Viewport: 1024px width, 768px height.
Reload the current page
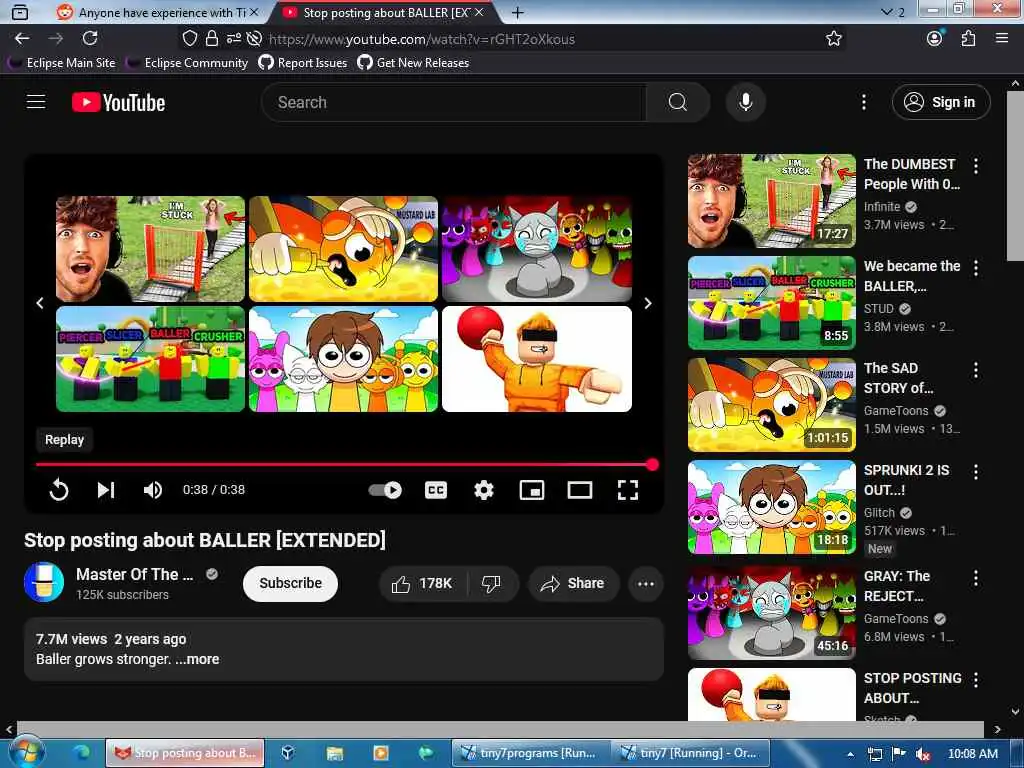coord(90,39)
